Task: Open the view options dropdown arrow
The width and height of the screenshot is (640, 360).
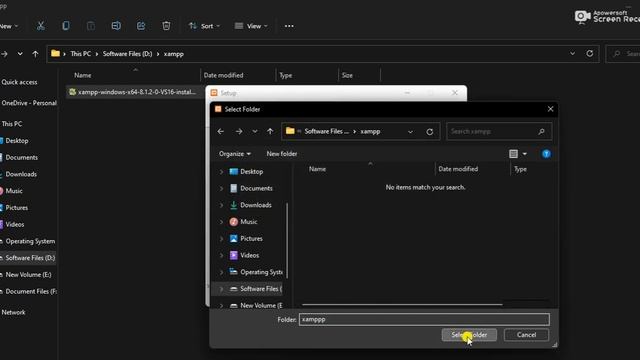Action: pyautogui.click(x=524, y=154)
